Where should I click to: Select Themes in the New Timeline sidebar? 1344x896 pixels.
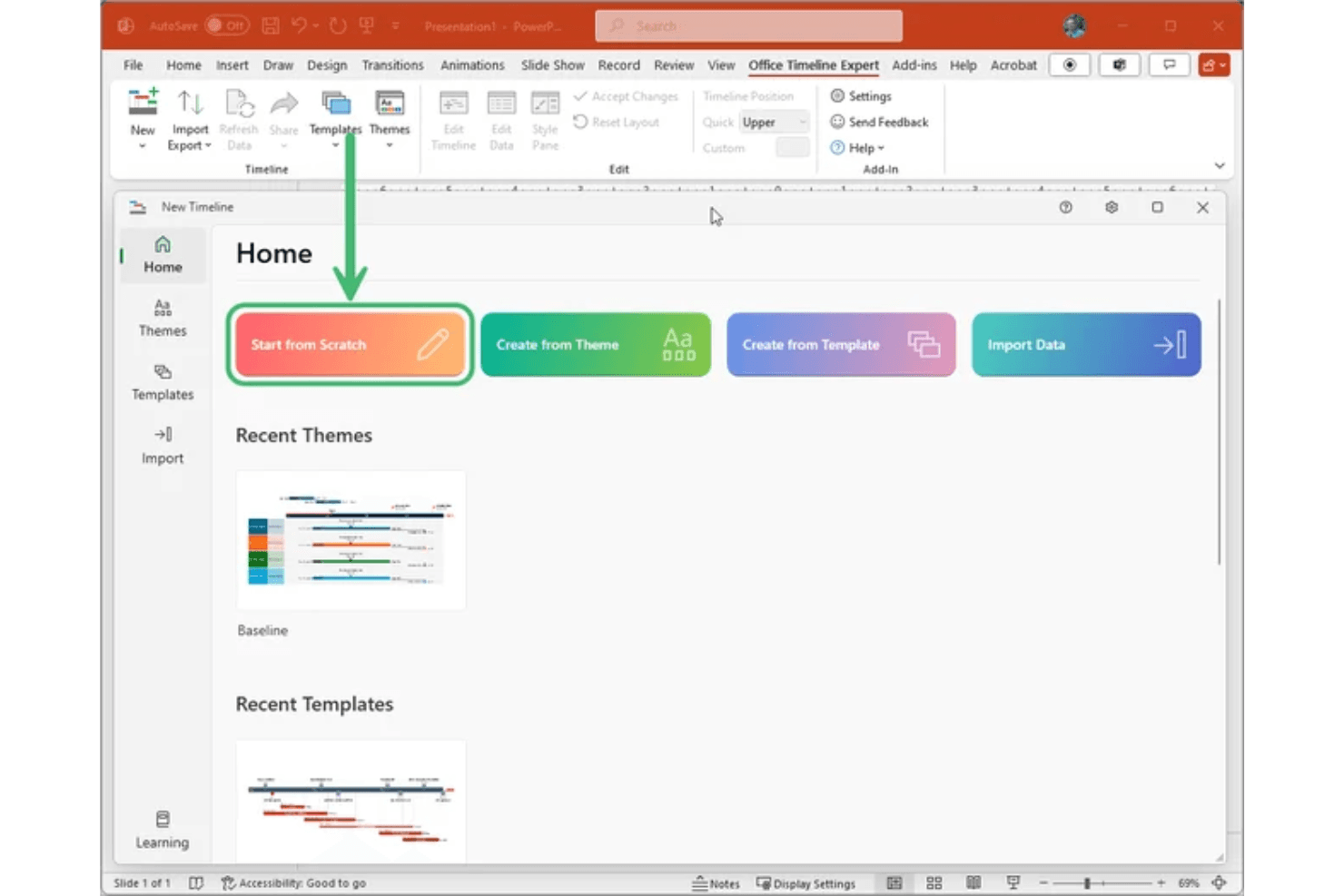tap(163, 319)
